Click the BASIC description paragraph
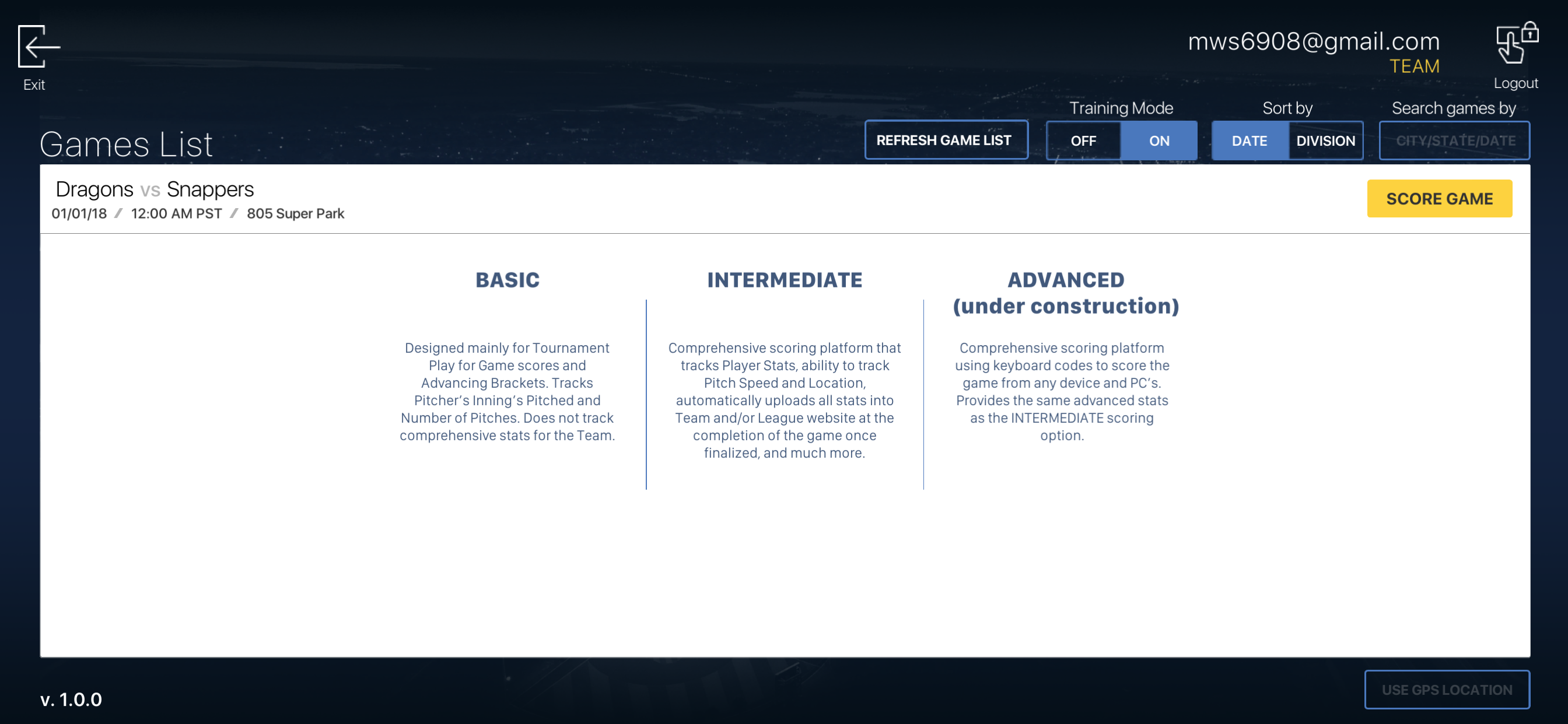The height and width of the screenshot is (724, 1568). point(507,391)
